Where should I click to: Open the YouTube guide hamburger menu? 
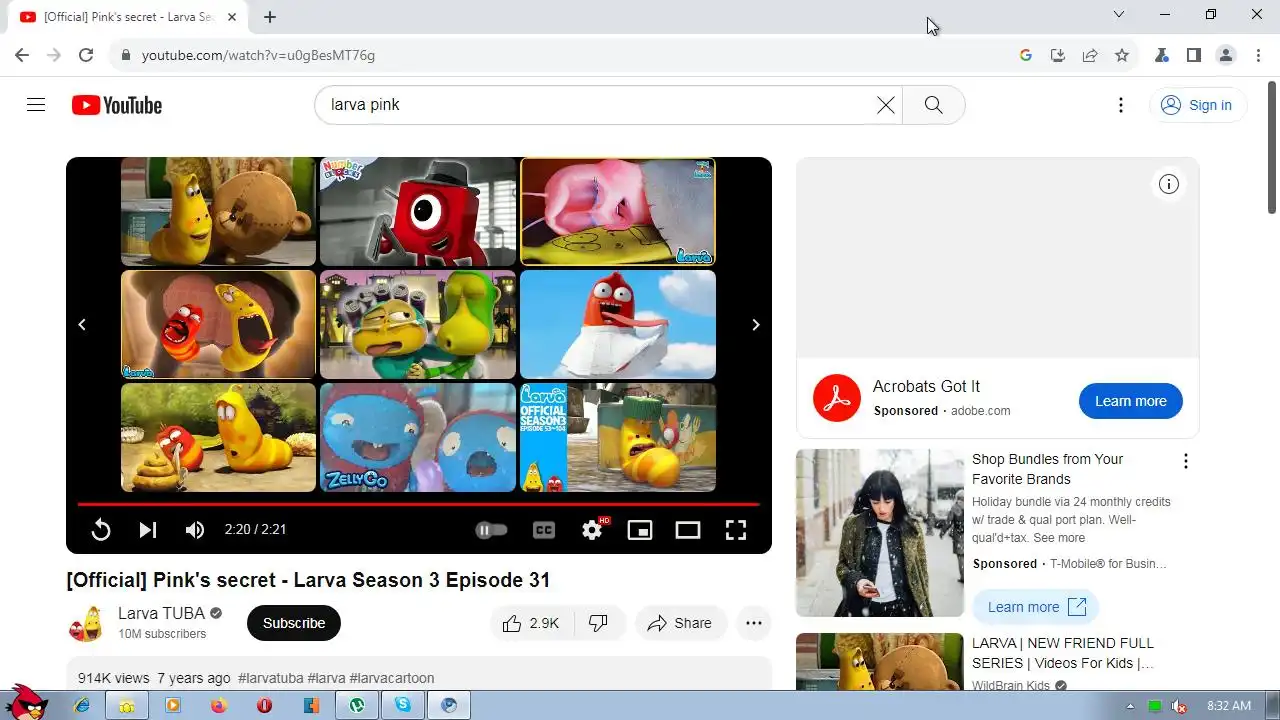tap(36, 105)
